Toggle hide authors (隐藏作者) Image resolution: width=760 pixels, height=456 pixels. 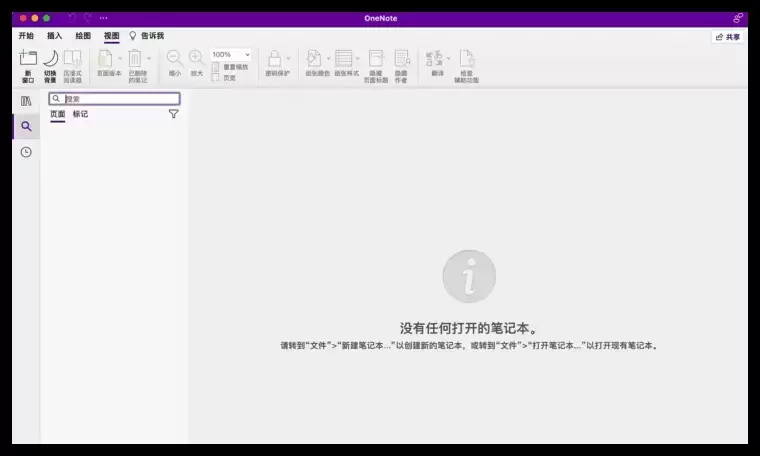401,66
